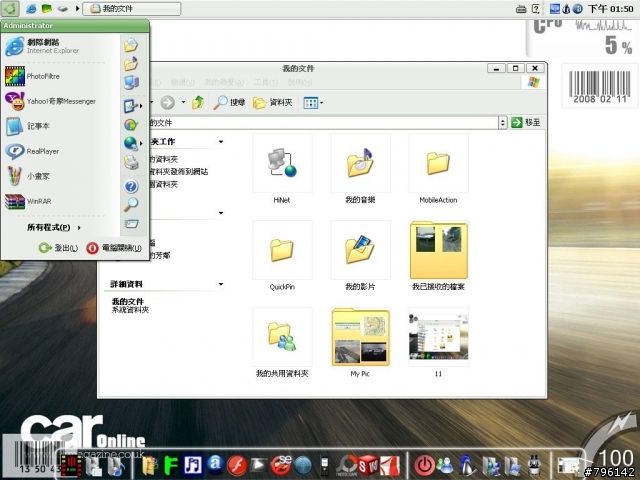The image size is (640, 480).
Task: Click the green F icon in the dock
Action: coord(170,466)
